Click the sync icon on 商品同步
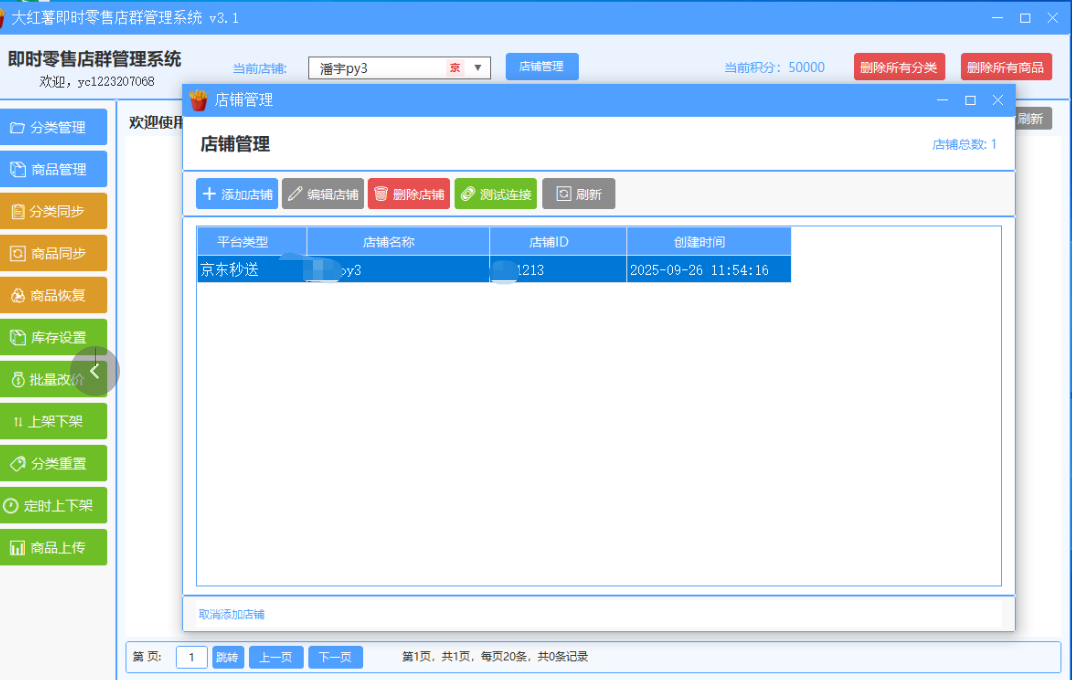1072x680 pixels. point(18,254)
